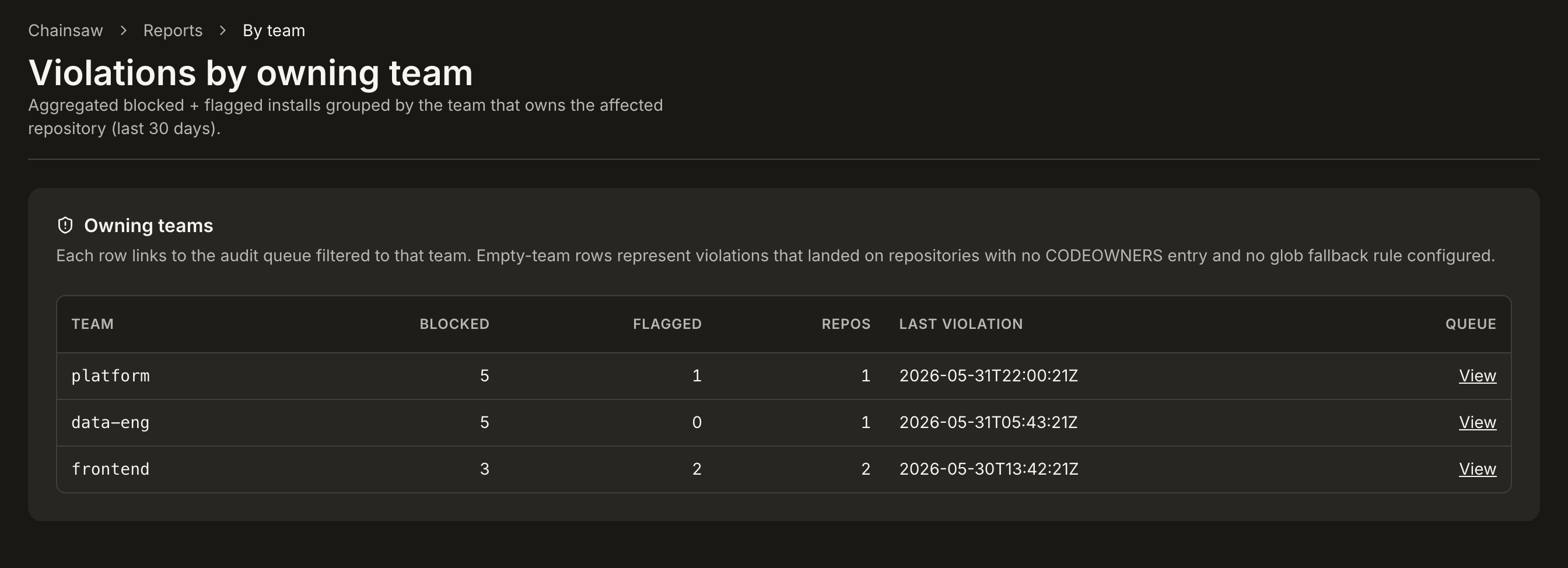Click the repos count for frontend
Viewport: 1568px width, 568px height.
tap(866, 469)
